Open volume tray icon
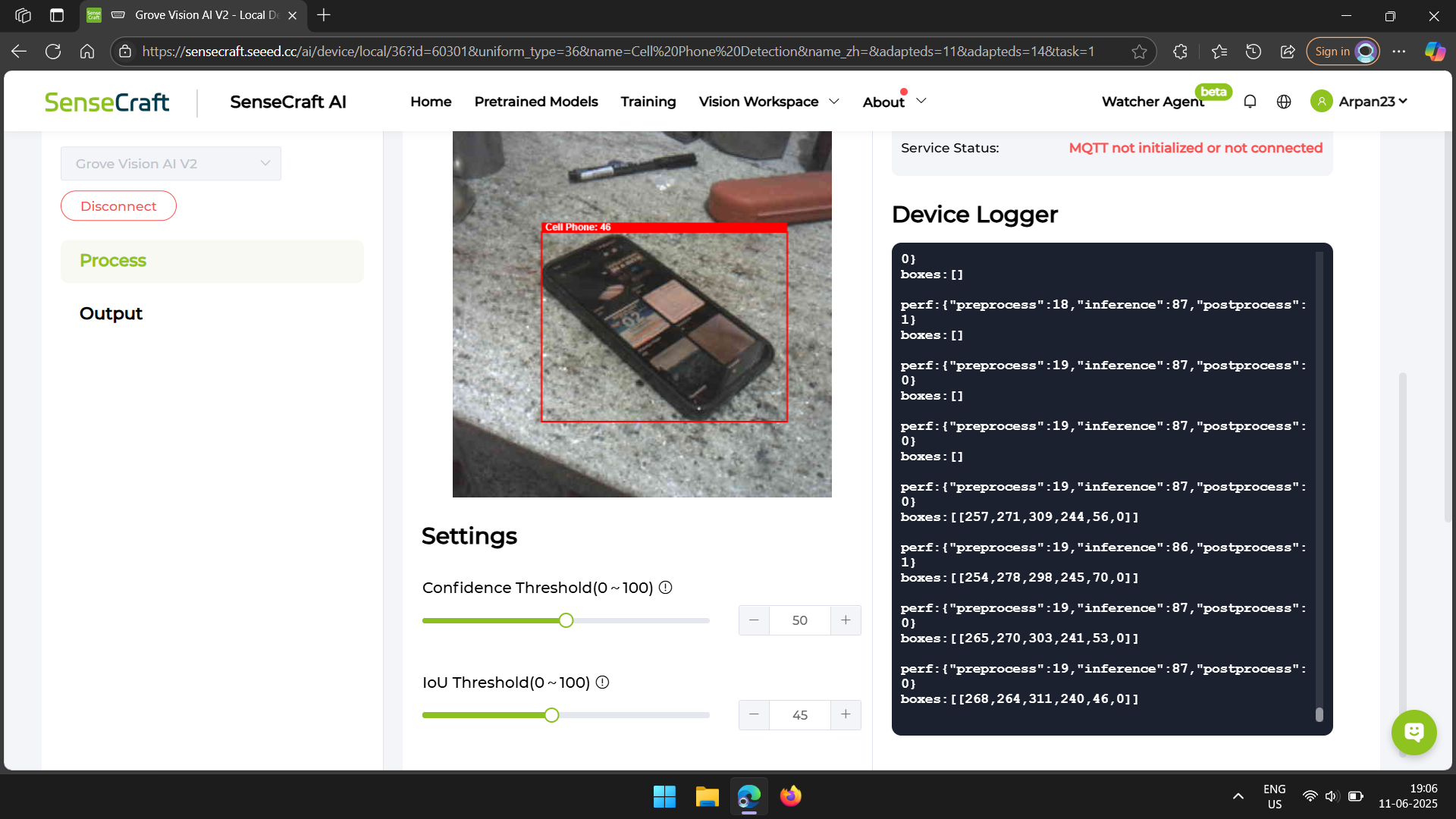Screen dimensions: 1456x819 [x=1331, y=796]
